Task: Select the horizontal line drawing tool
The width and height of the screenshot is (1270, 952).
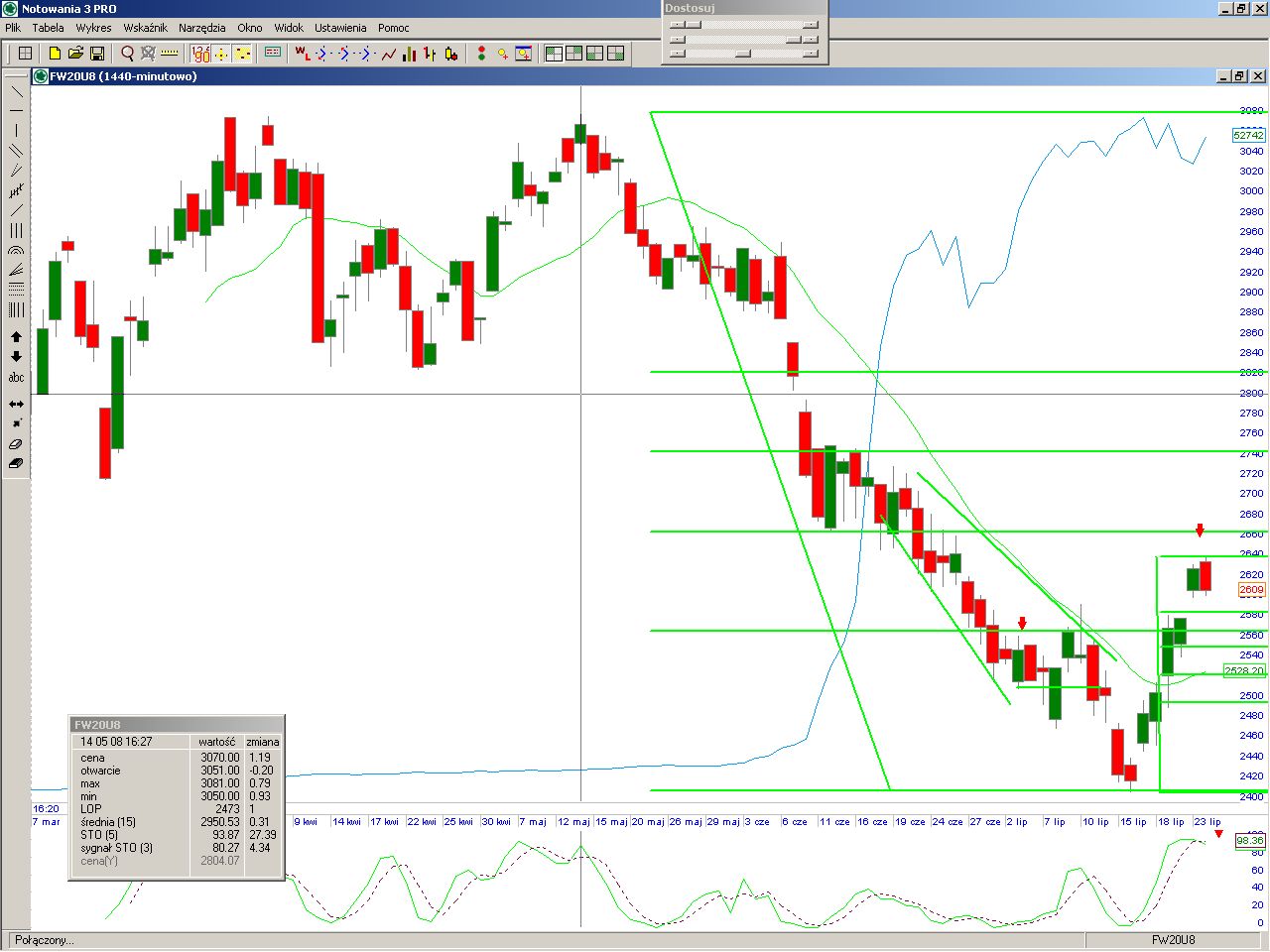Action: pyautogui.click(x=16, y=111)
